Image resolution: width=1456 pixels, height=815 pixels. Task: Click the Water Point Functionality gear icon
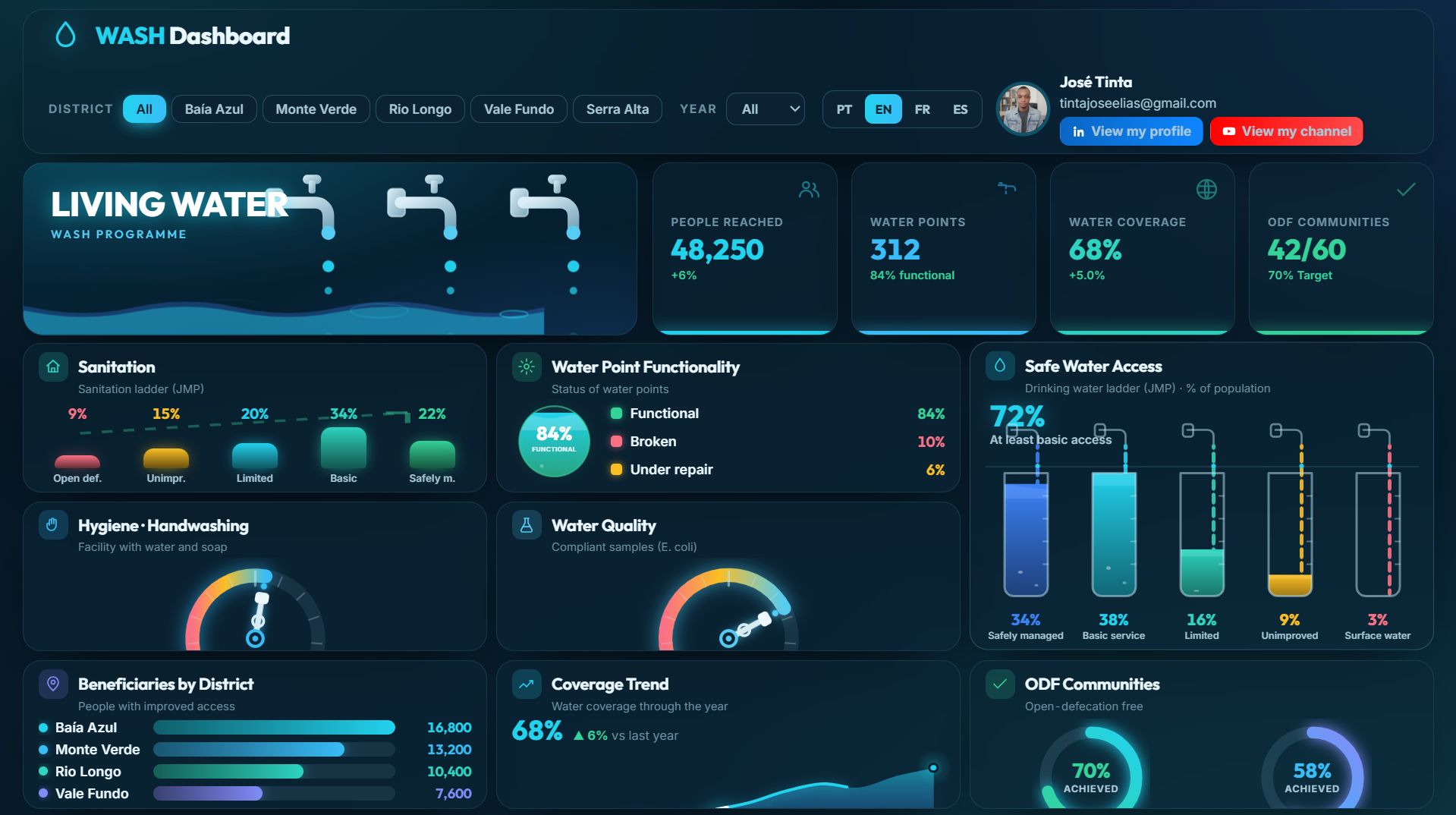[x=527, y=367]
